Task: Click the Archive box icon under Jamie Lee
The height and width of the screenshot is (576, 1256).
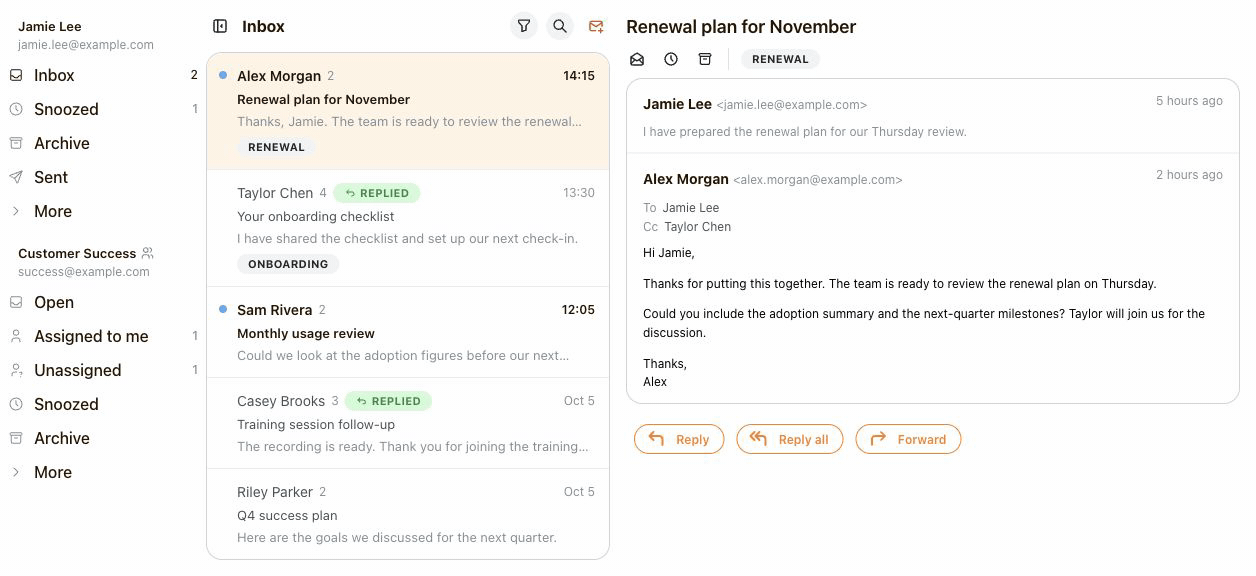Action: pos(16,143)
